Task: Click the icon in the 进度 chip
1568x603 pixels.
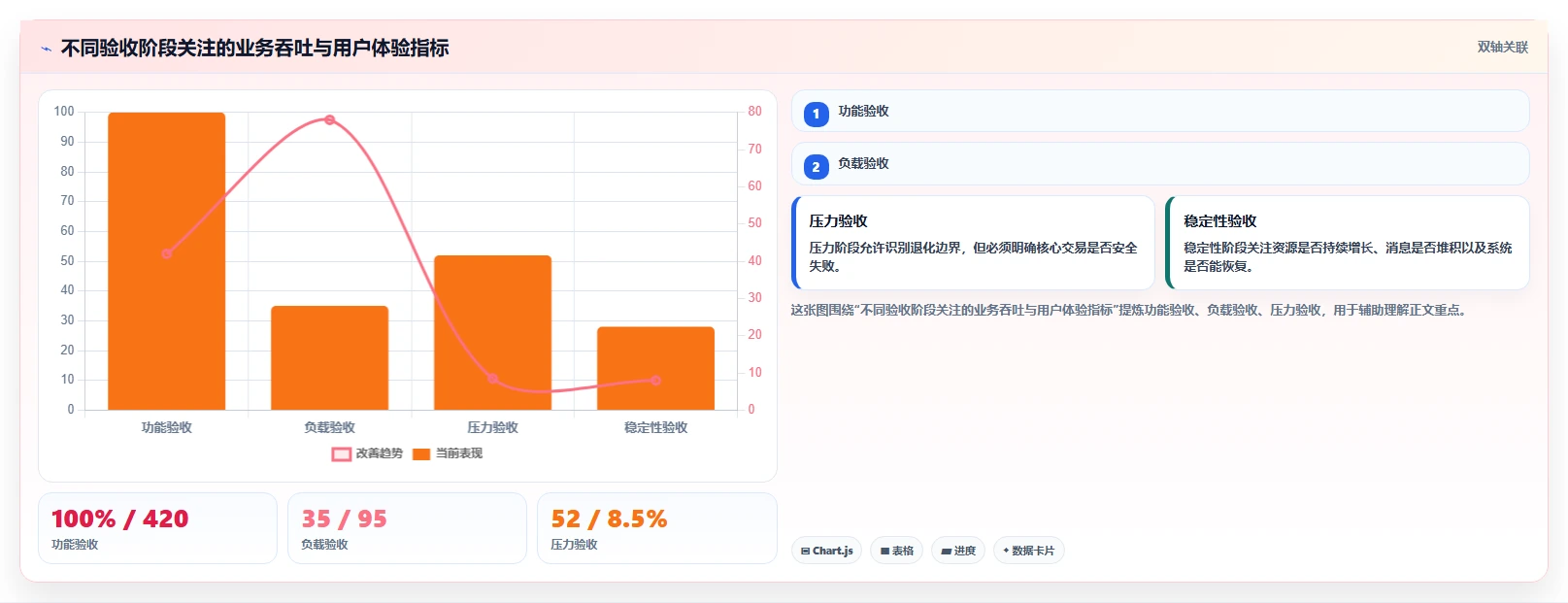Action: [946, 552]
